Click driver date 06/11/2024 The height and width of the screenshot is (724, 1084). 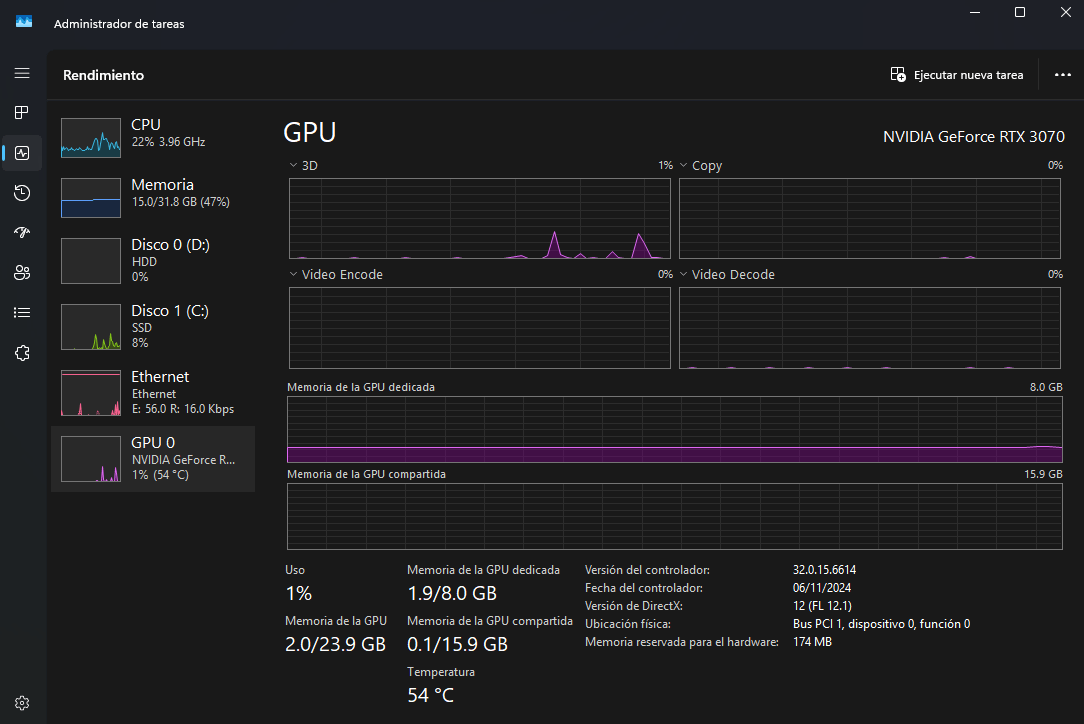click(822, 588)
